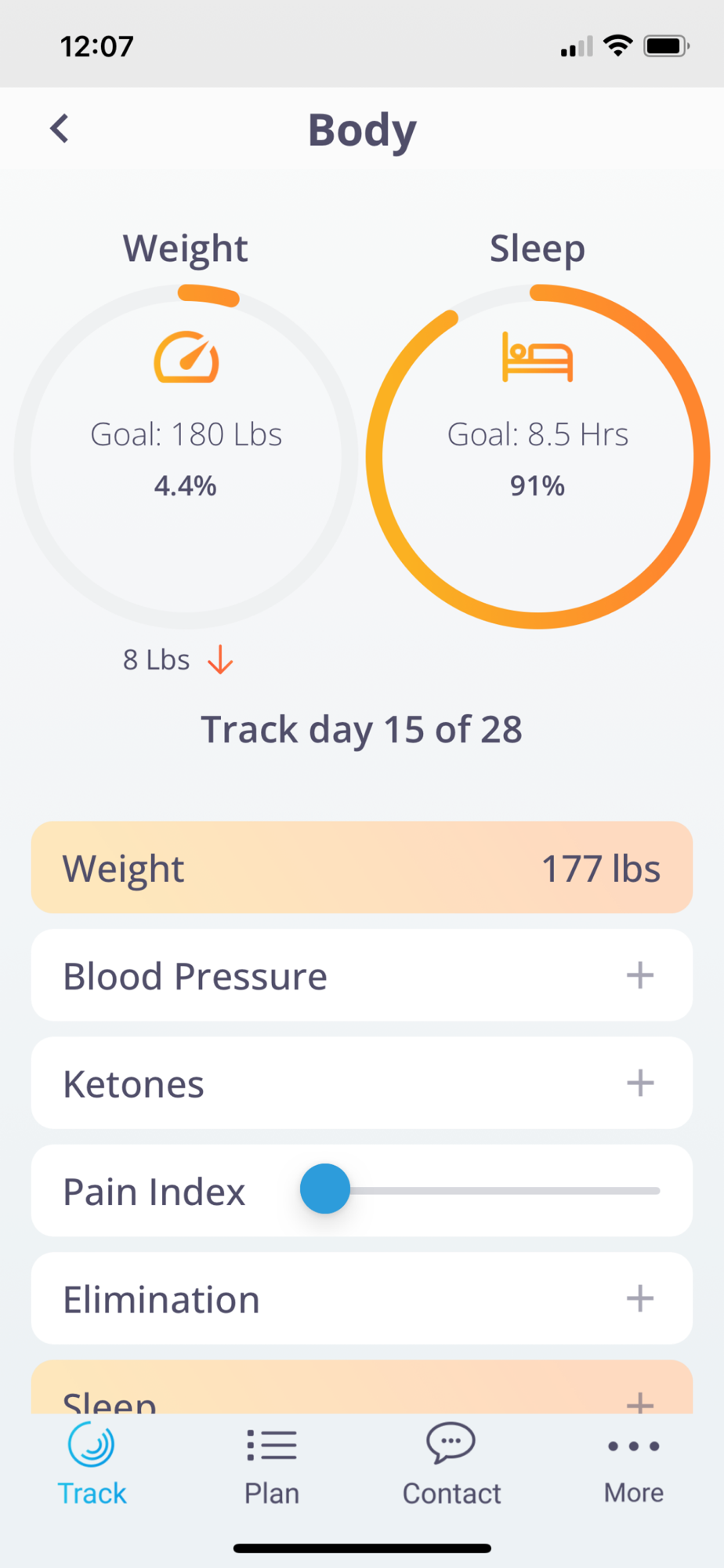Tap the Track radar icon
This screenshot has height=1568, width=724.
[x=92, y=1444]
